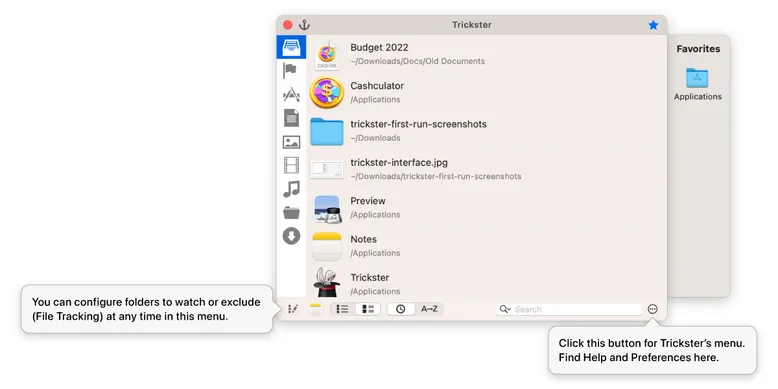
Task: Close the Trickster window with red button
Action: 288,25
